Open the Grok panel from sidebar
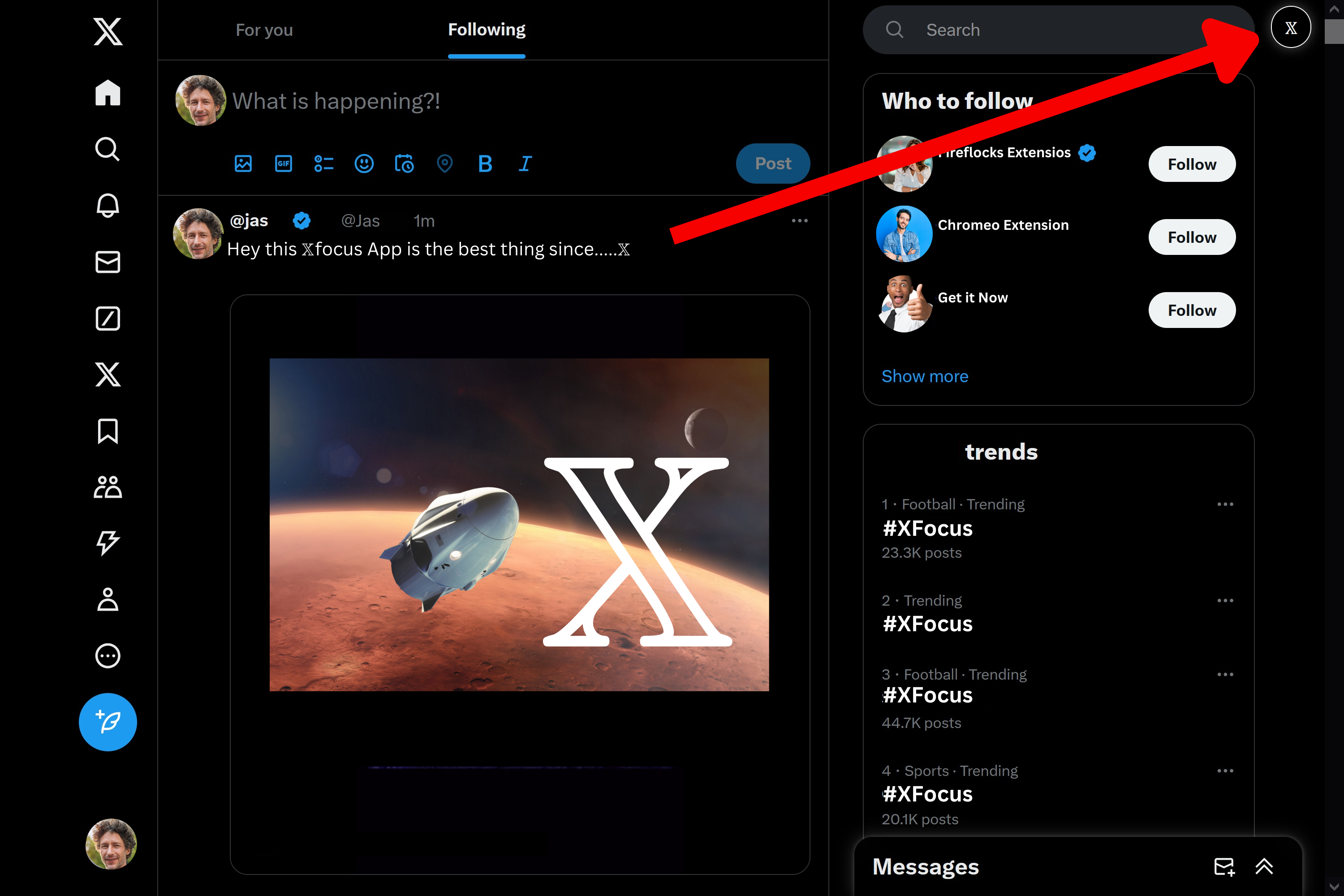1344x896 pixels. click(108, 318)
